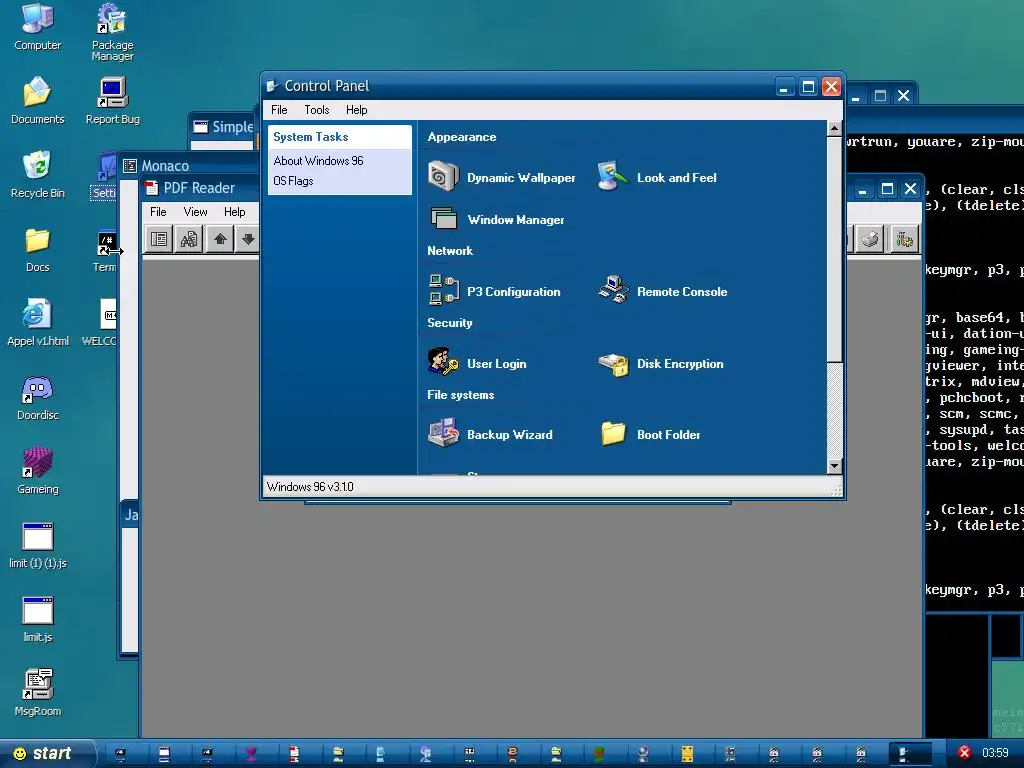Viewport: 1024px width, 768px height.
Task: Open the tools icon in PDF Reader toolbar
Action: (904, 239)
